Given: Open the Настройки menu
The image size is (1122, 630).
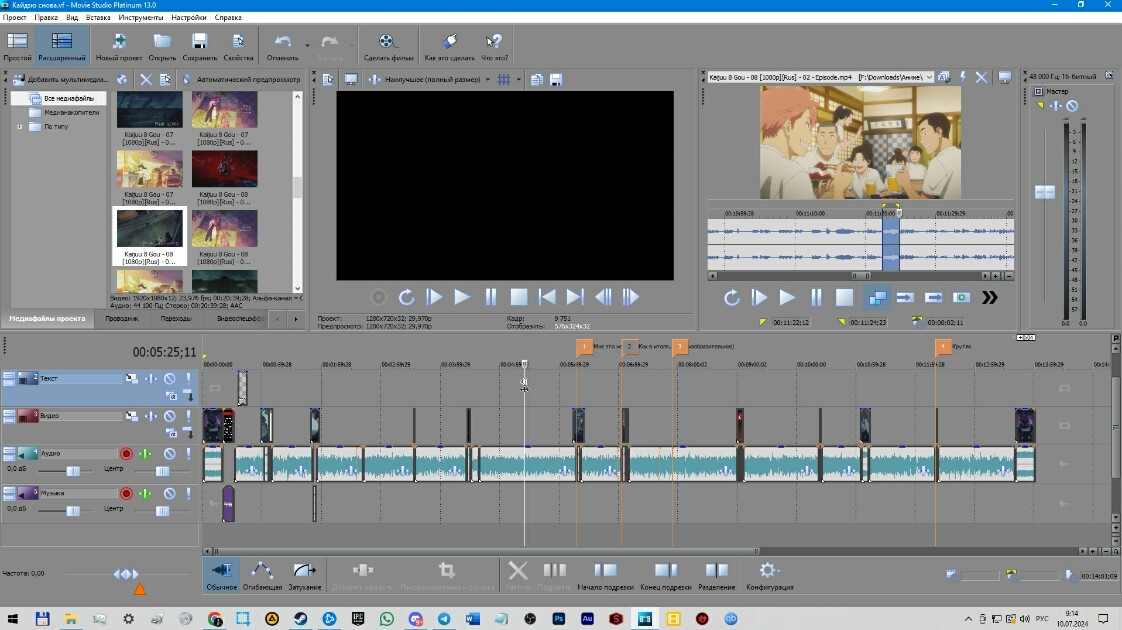Looking at the screenshot, I should point(189,17).
